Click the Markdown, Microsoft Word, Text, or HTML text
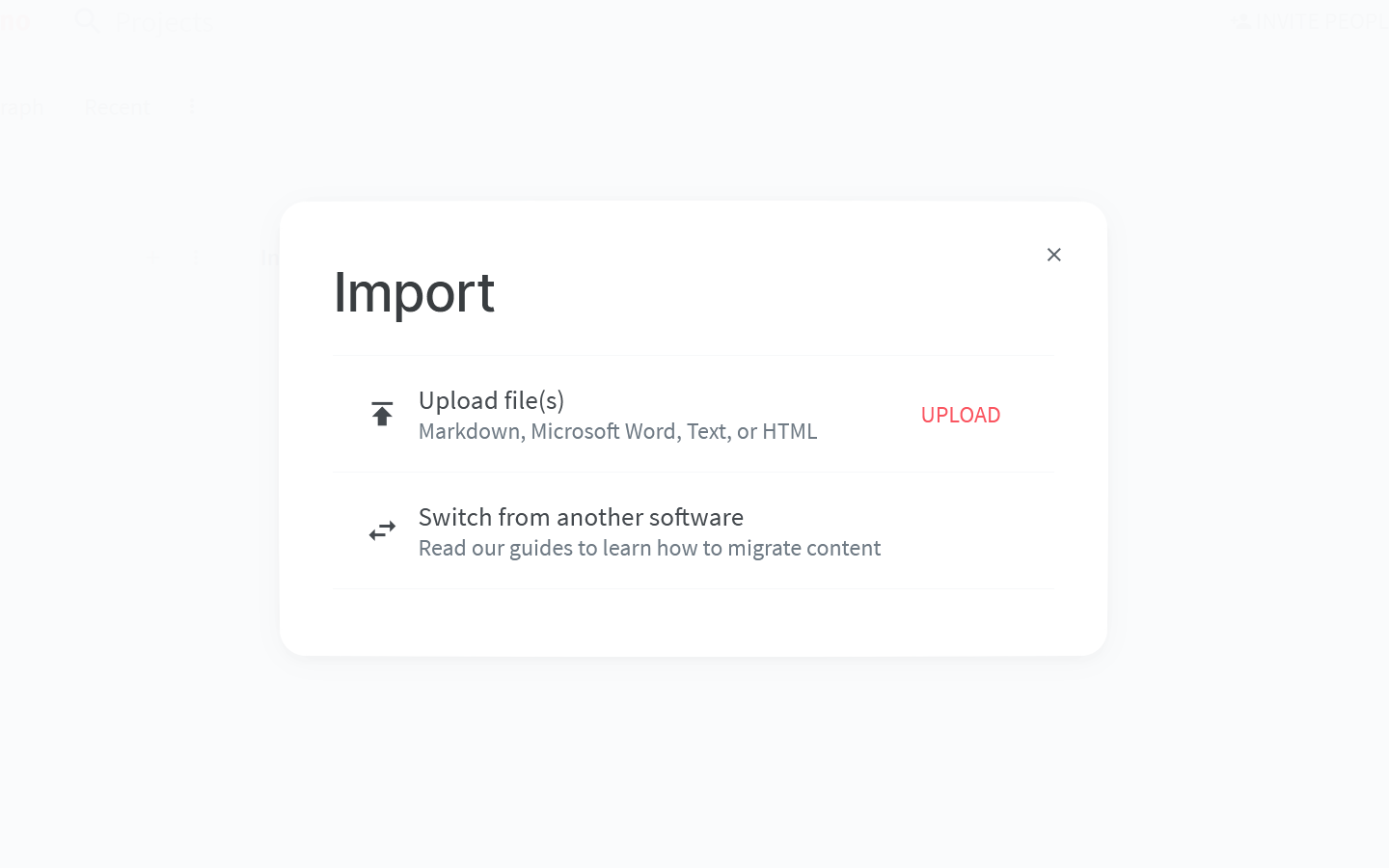This screenshot has height=868, width=1389. point(617,431)
